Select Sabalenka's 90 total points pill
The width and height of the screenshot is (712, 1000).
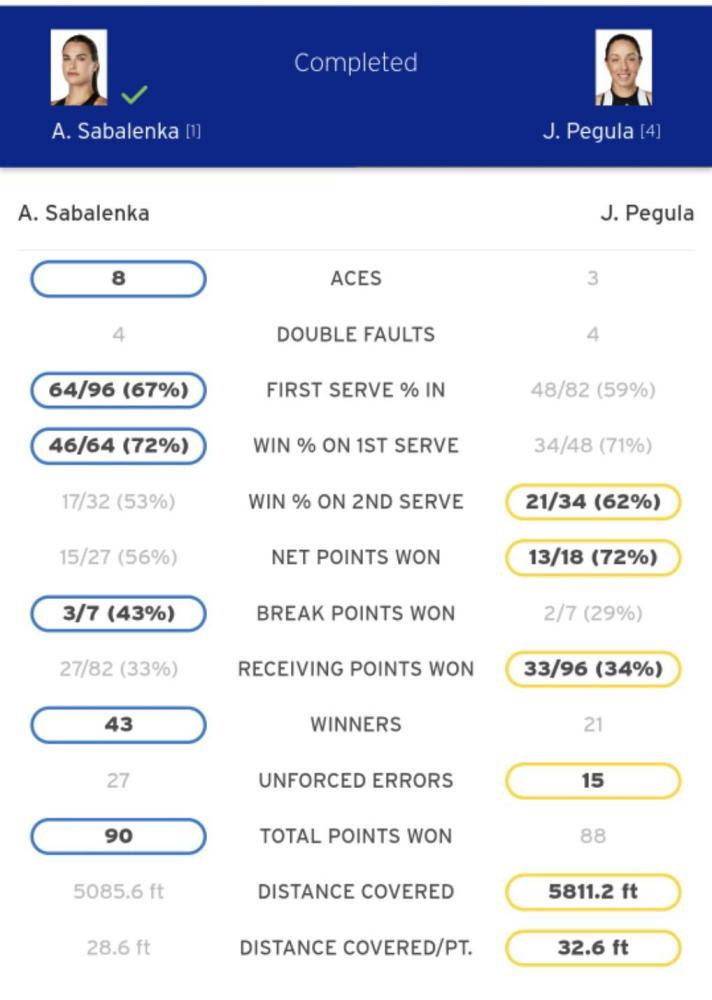119,835
